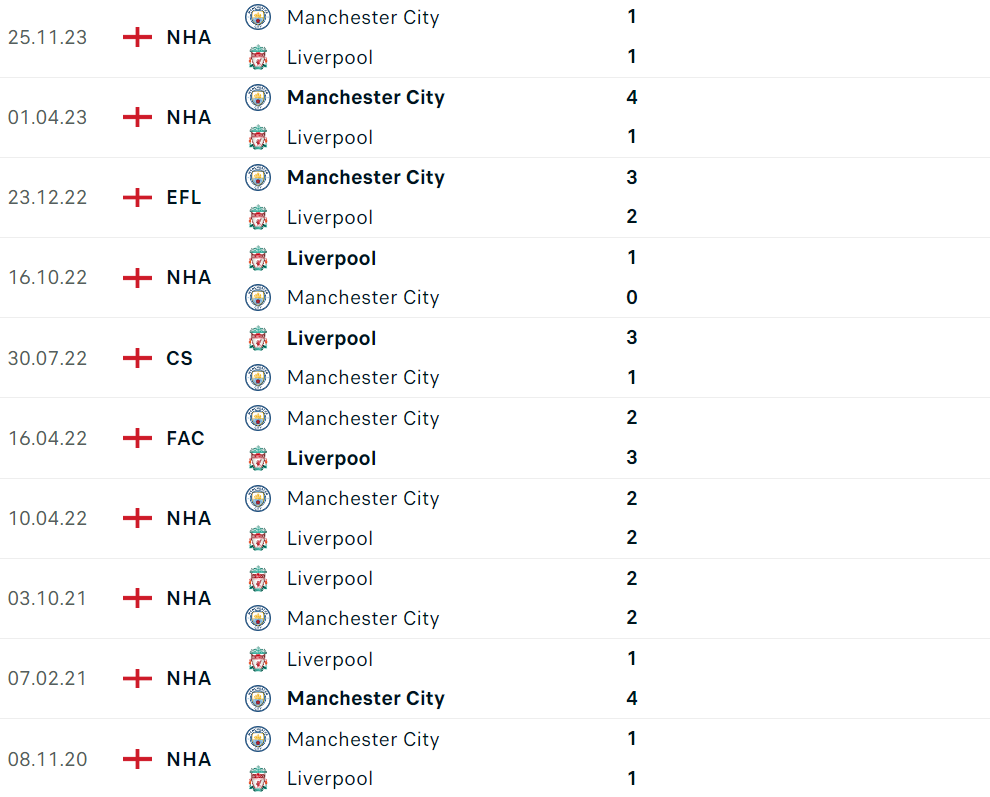Click Liverpool crest in the 23.12.22 match

click(258, 217)
